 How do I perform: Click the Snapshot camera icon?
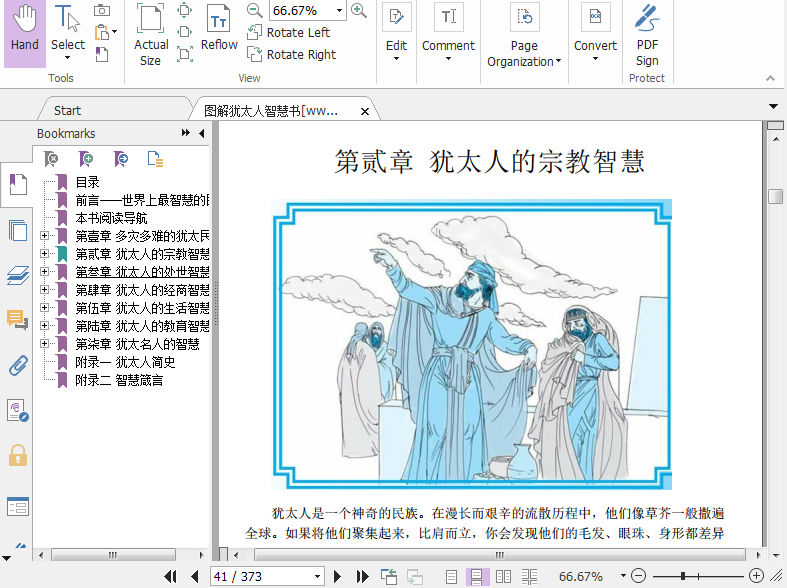point(102,11)
